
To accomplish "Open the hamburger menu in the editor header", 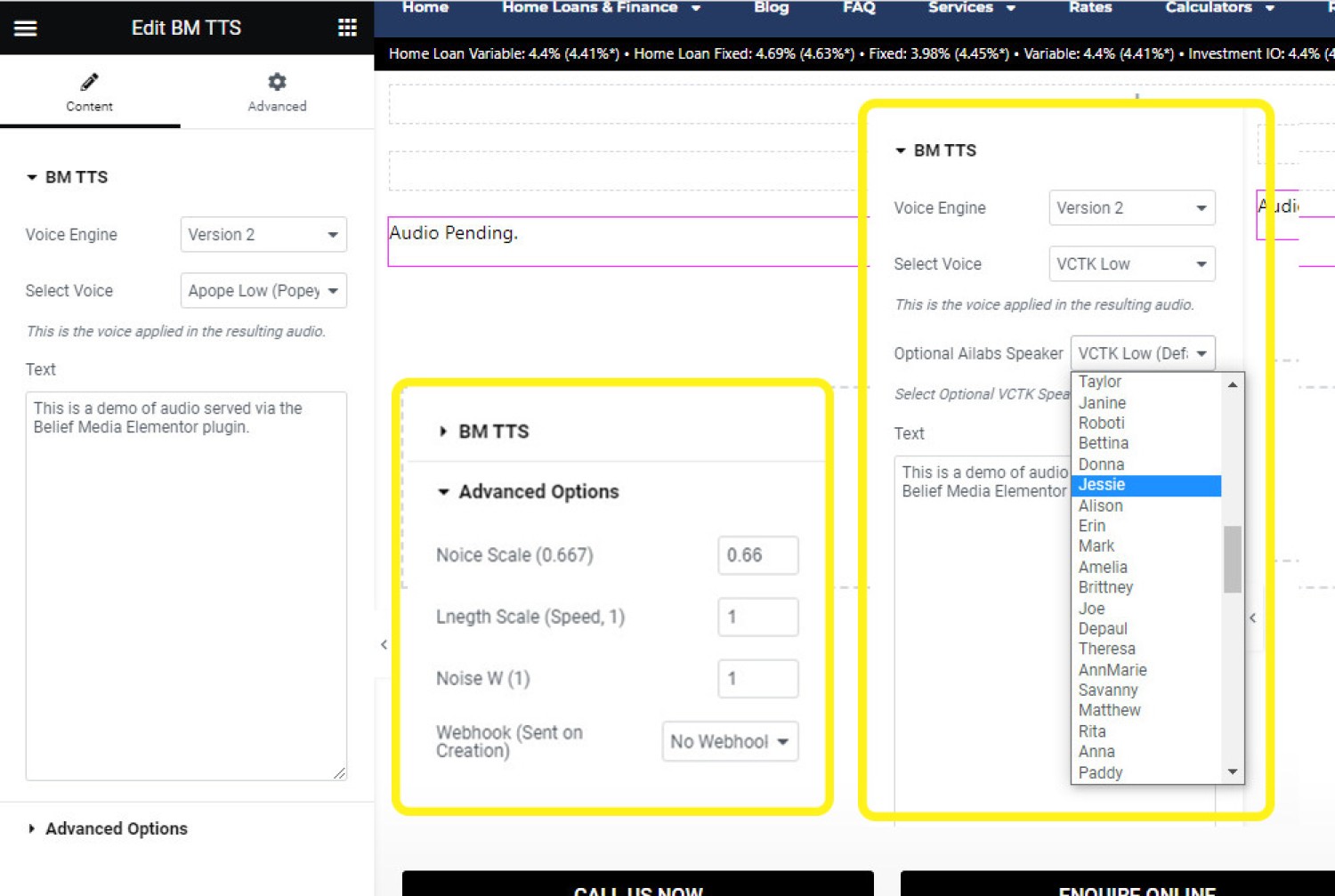I will (x=26, y=28).
